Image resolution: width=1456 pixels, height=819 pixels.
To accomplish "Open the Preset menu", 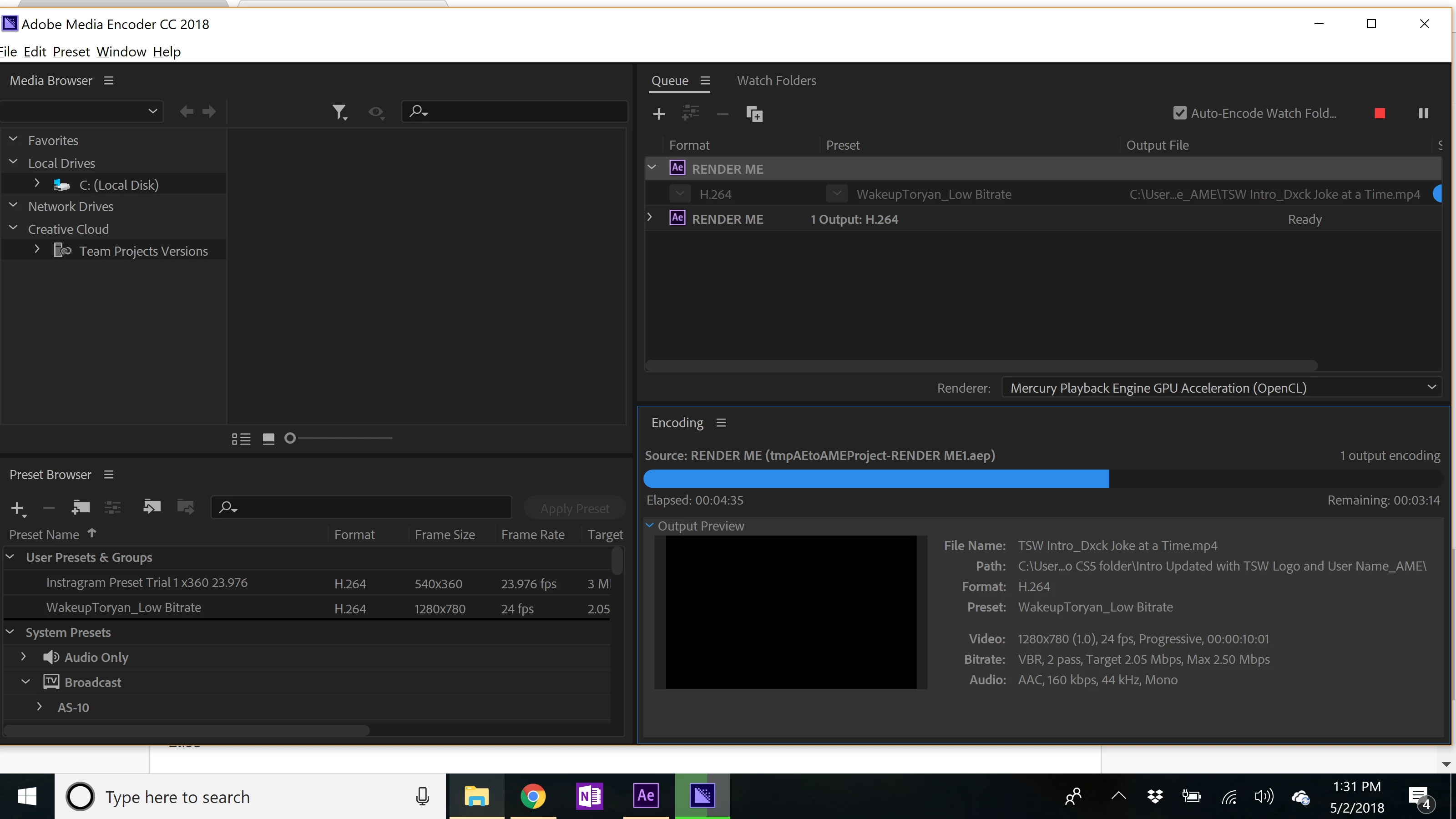I will click(71, 51).
